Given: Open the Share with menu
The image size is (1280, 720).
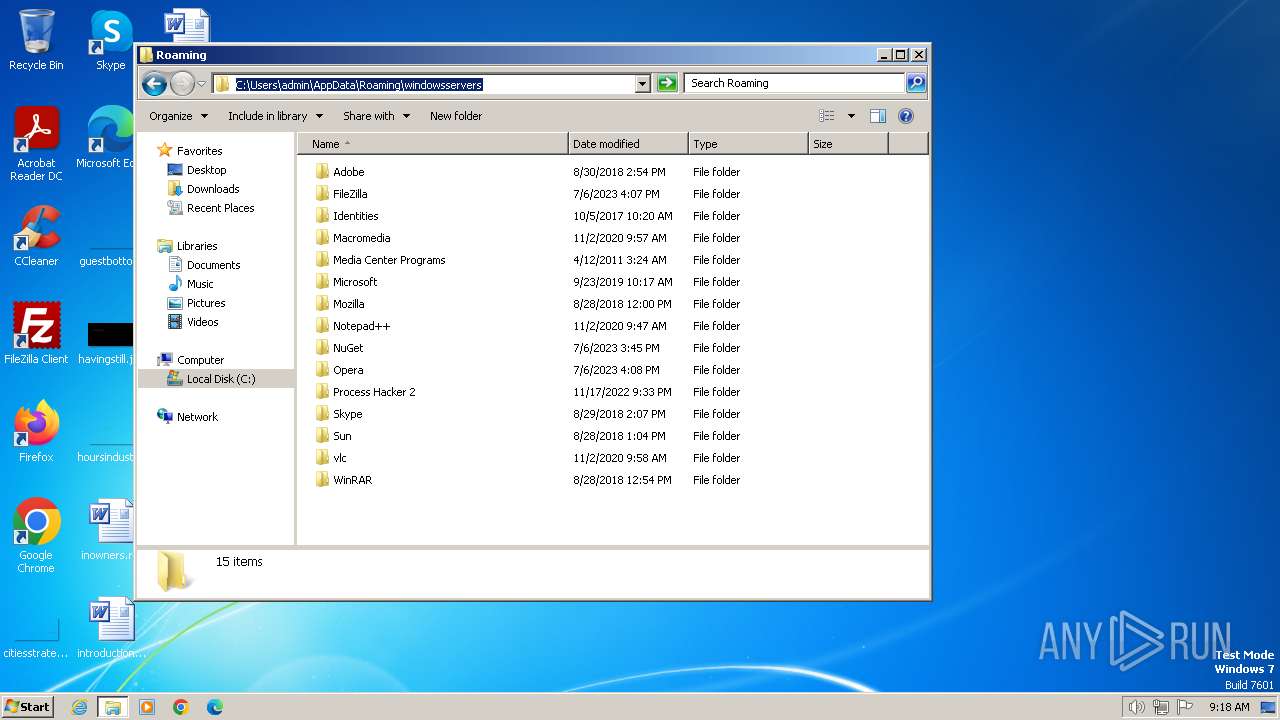Looking at the screenshot, I should 376,116.
